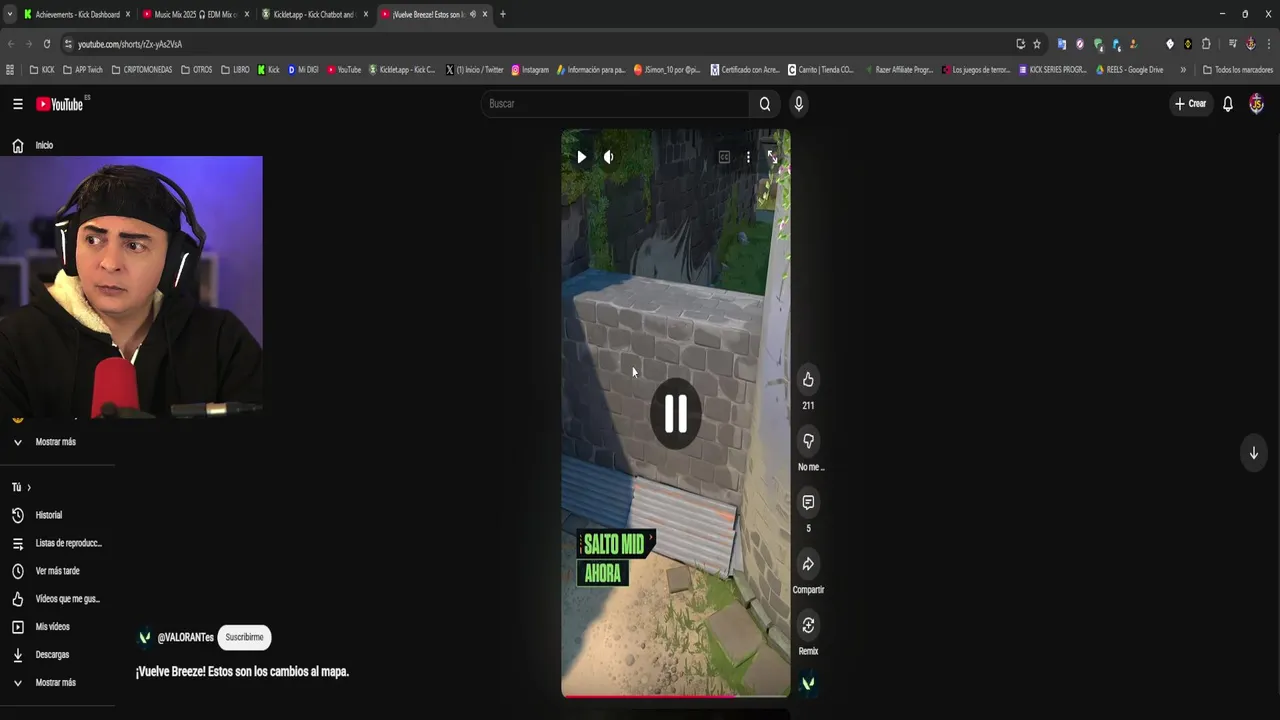Open the Short's comments
The height and width of the screenshot is (720, 1280).
808,502
